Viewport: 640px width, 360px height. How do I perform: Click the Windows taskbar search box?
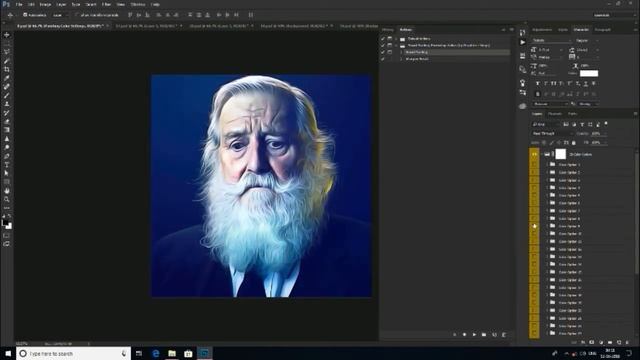pyautogui.click(x=73, y=353)
